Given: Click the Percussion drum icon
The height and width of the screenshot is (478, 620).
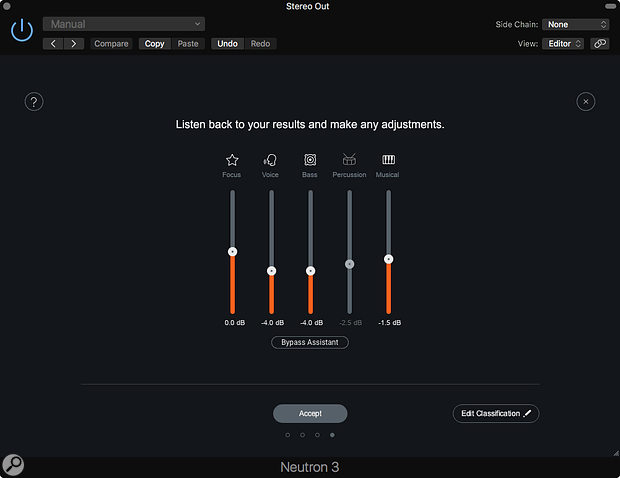Looking at the screenshot, I should [x=349, y=159].
